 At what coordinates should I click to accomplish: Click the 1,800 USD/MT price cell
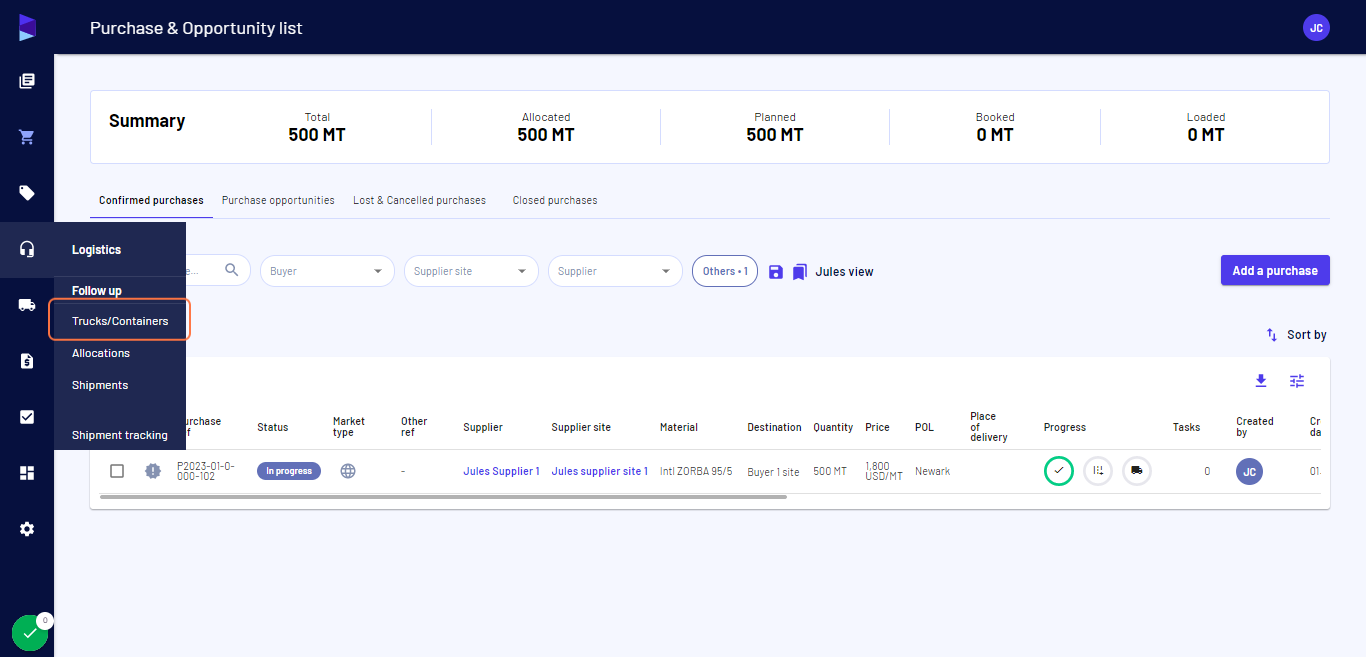click(x=884, y=471)
